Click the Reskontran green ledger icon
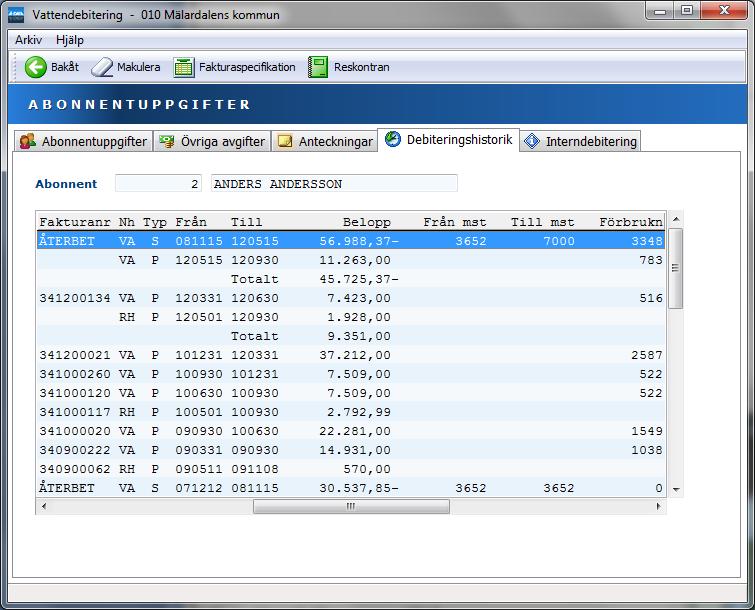 click(318, 67)
